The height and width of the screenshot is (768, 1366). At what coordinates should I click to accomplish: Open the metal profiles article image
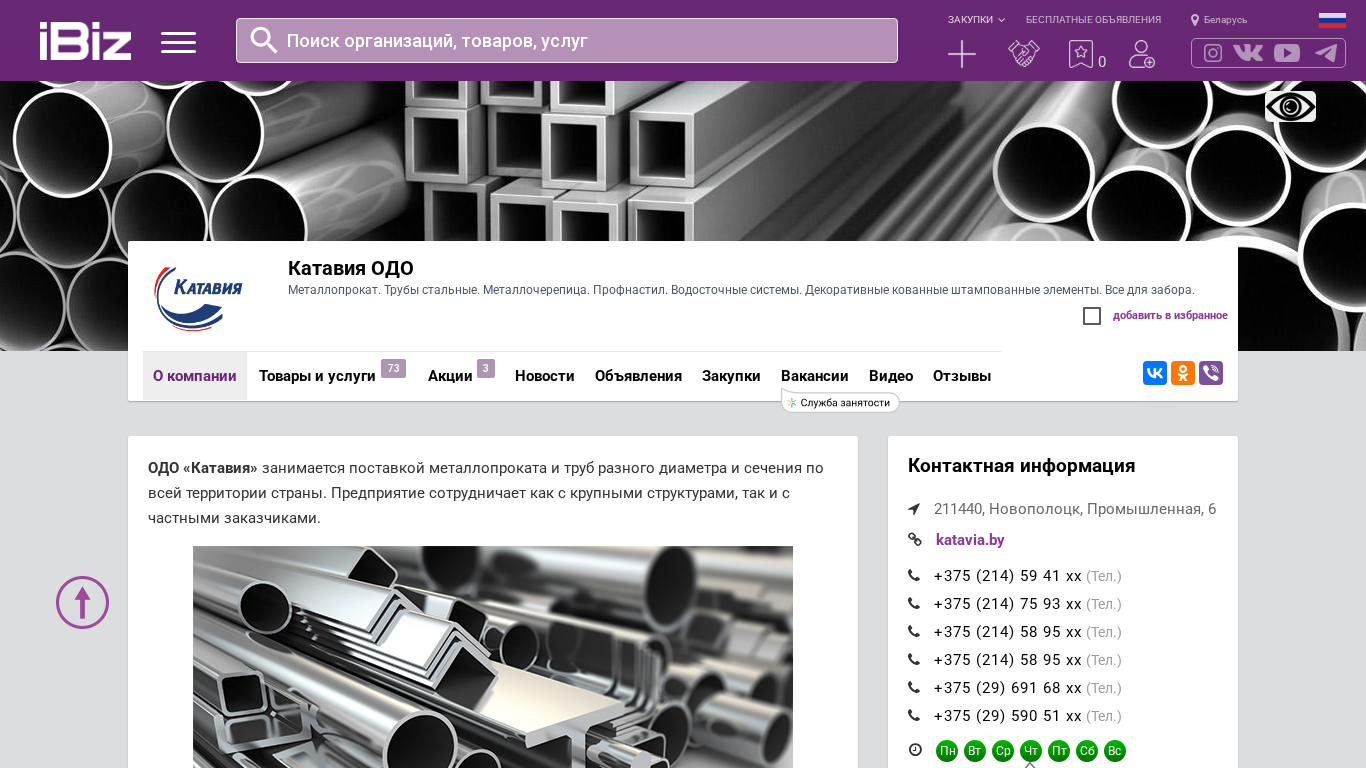tap(493, 657)
